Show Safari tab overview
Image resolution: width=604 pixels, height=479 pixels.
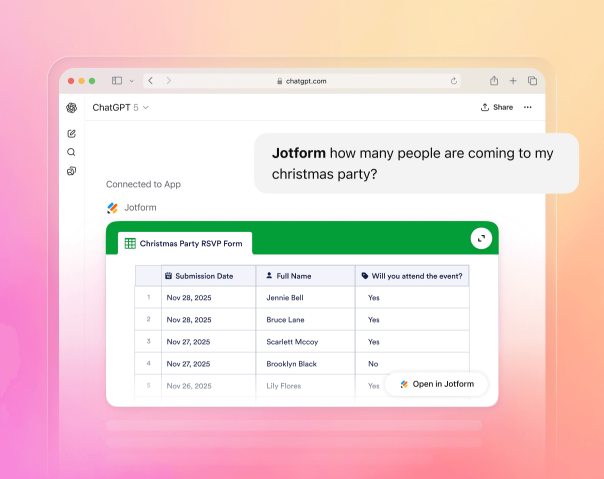tap(532, 81)
